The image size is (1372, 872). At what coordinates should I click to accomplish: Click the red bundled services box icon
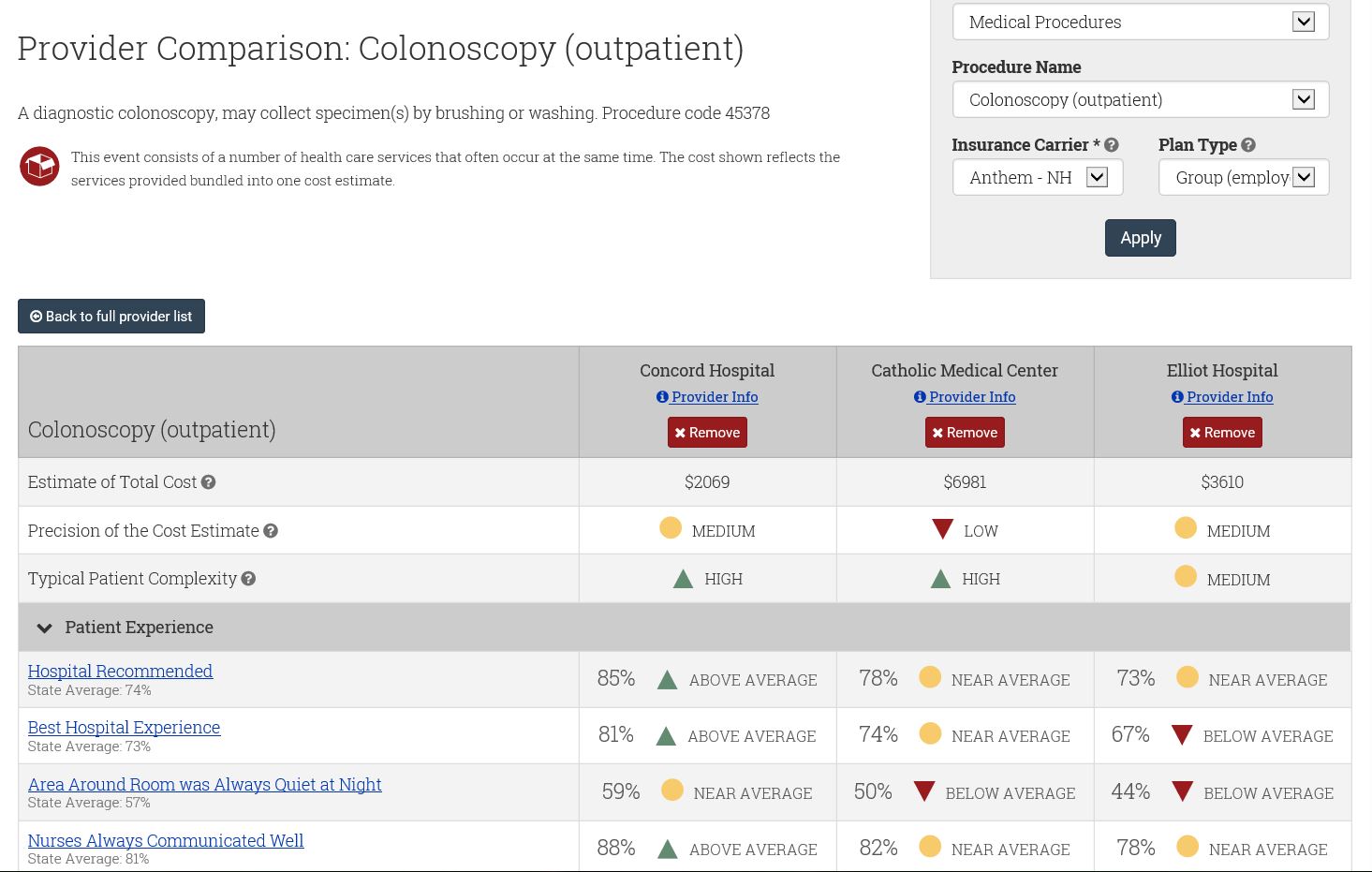tap(39, 167)
